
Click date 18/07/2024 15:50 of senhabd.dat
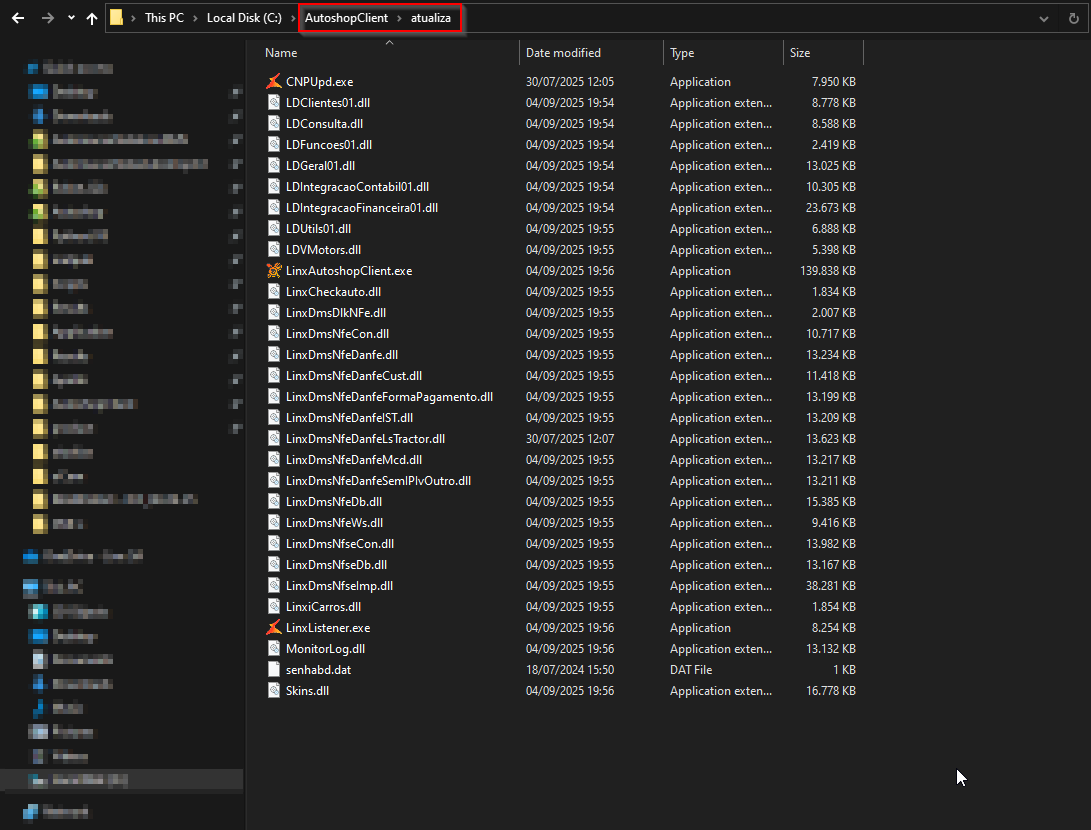pos(569,669)
